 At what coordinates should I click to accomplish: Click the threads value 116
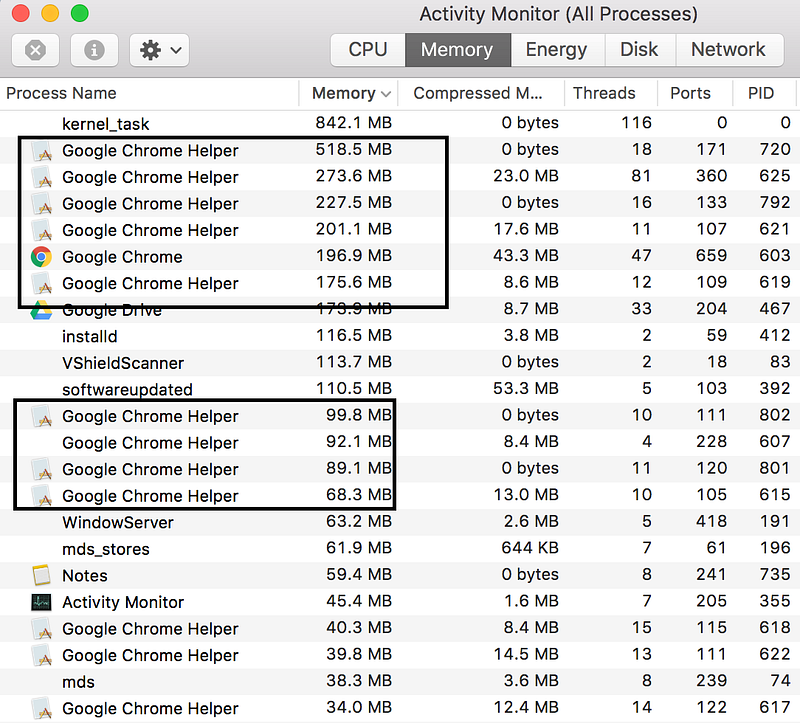pos(636,122)
